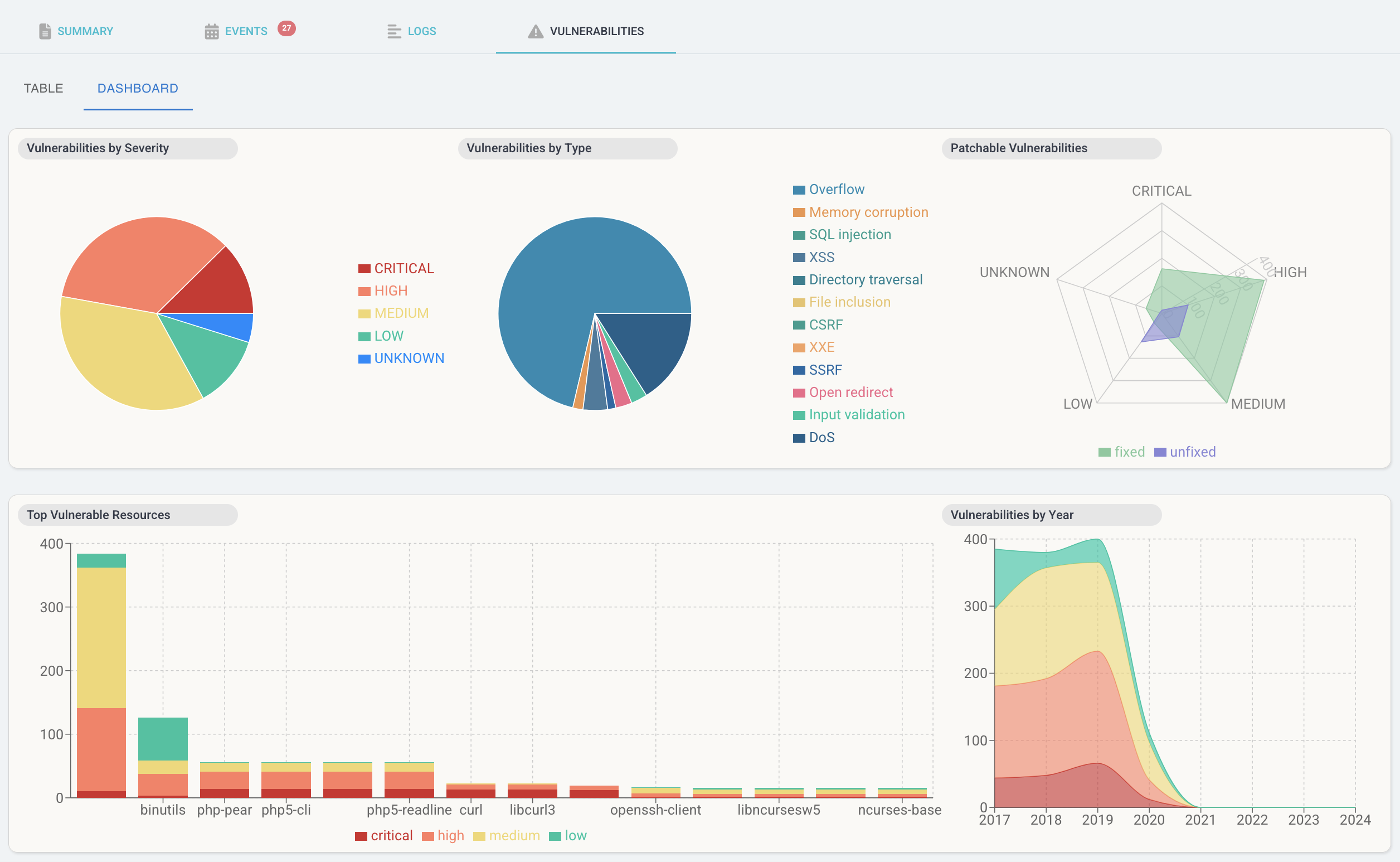
Task: Toggle DoS legend entry
Action: click(821, 437)
